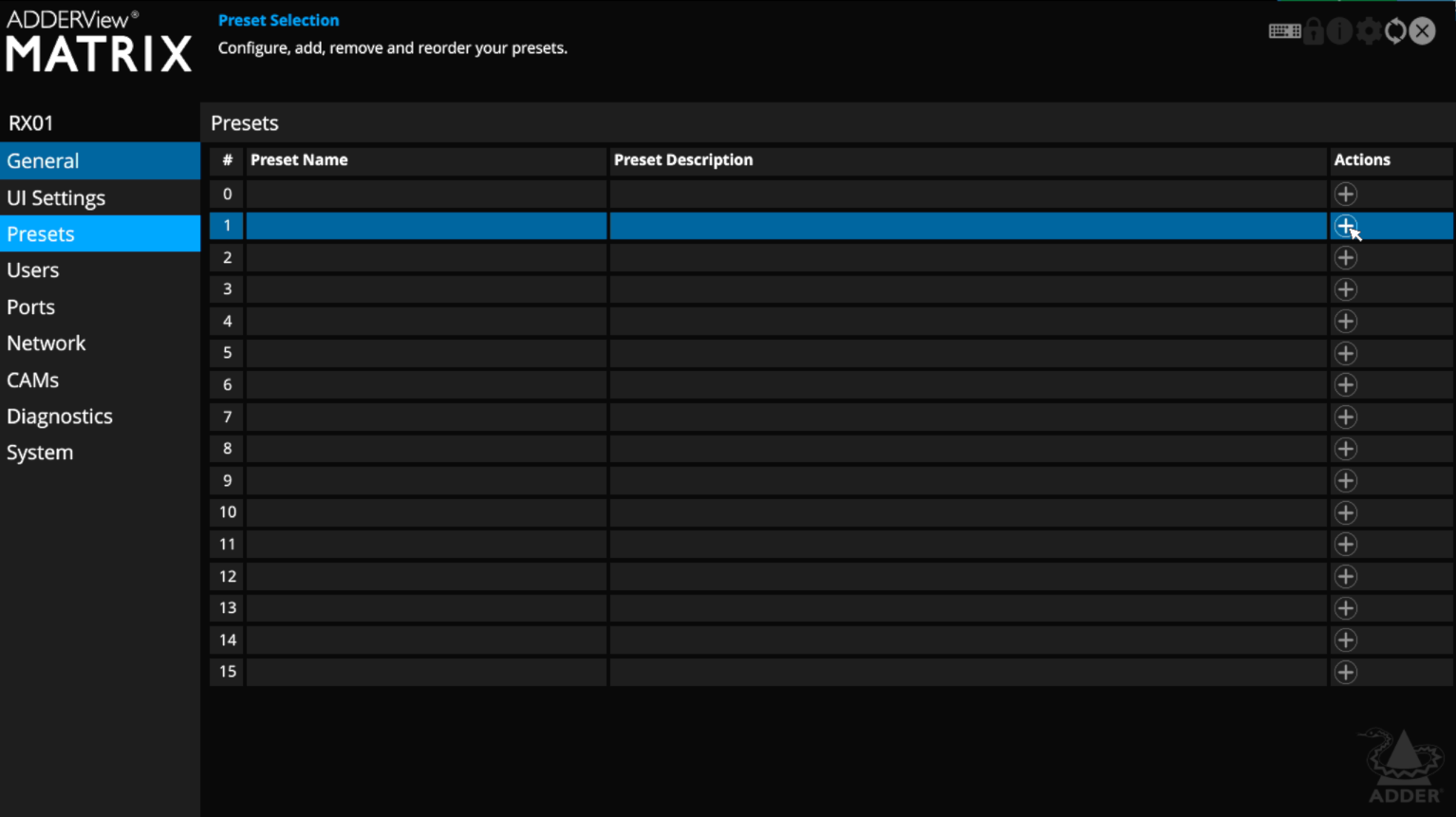
Task: Add a preset in row 2
Action: [x=1345, y=257]
